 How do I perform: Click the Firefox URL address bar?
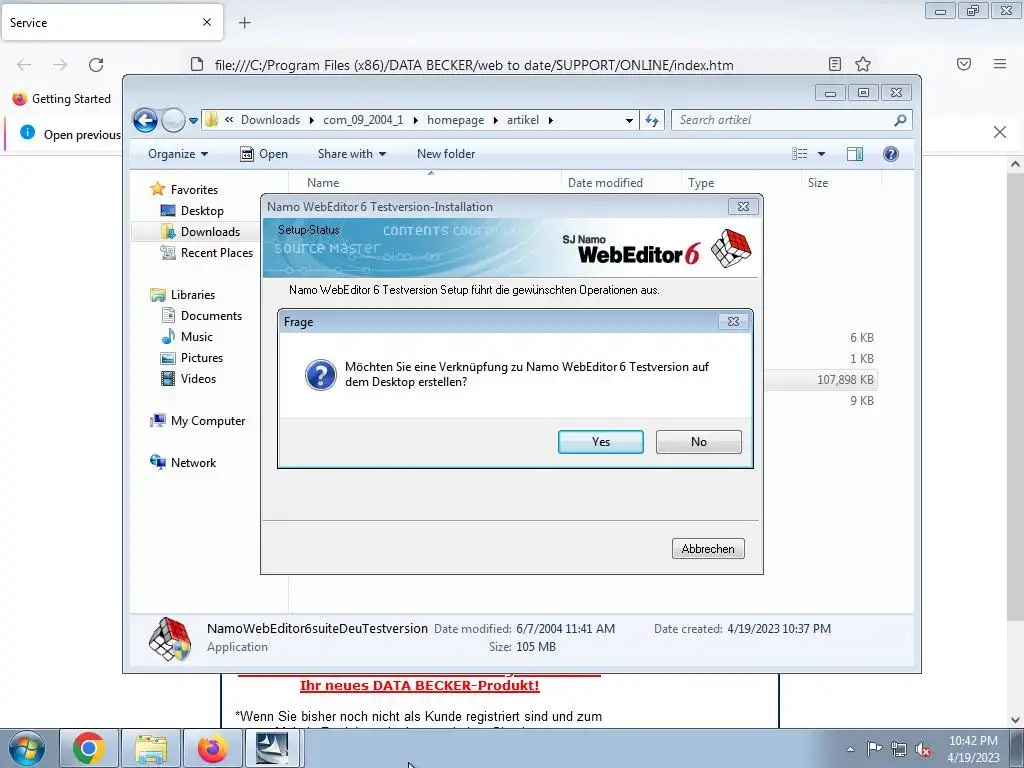473,65
